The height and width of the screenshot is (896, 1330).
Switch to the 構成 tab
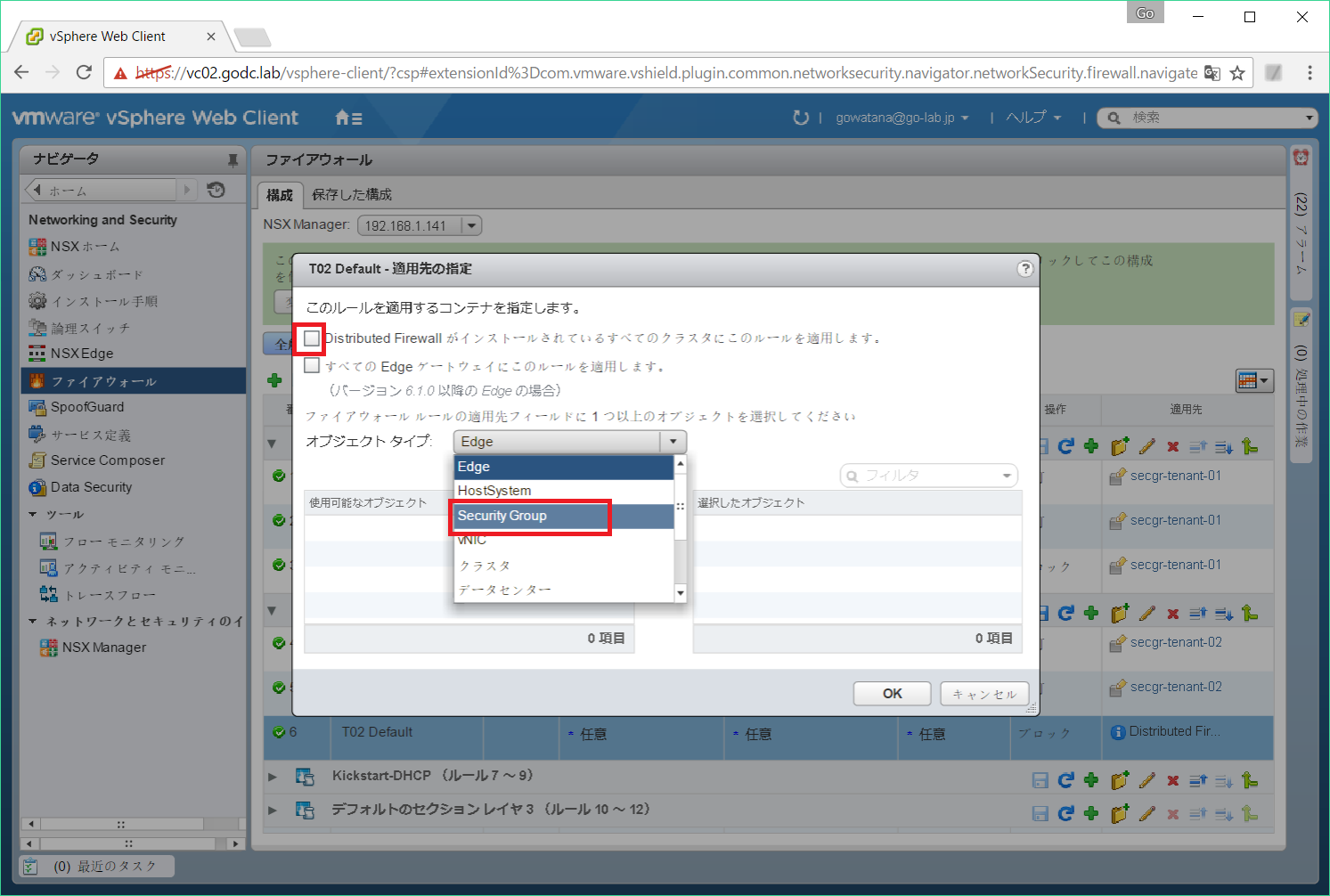pyautogui.click(x=280, y=195)
